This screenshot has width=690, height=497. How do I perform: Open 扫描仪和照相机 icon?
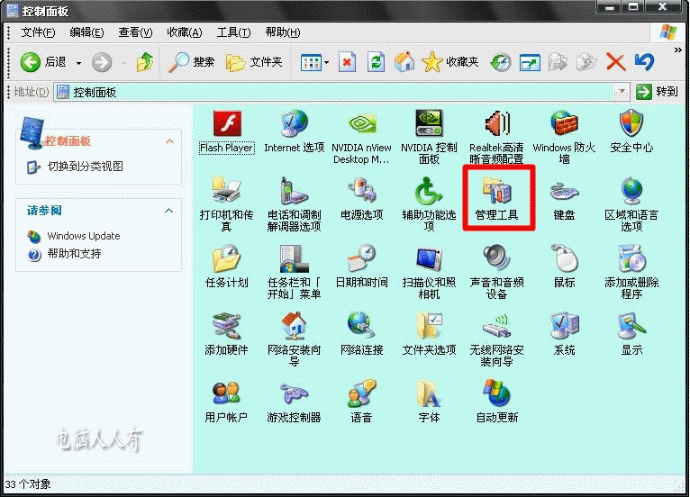tap(429, 272)
